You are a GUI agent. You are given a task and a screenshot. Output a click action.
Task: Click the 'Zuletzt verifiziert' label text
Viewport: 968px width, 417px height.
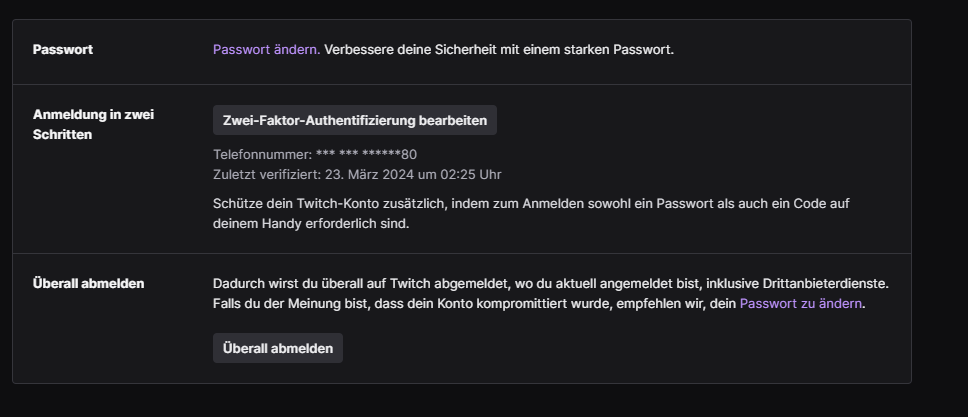267,174
